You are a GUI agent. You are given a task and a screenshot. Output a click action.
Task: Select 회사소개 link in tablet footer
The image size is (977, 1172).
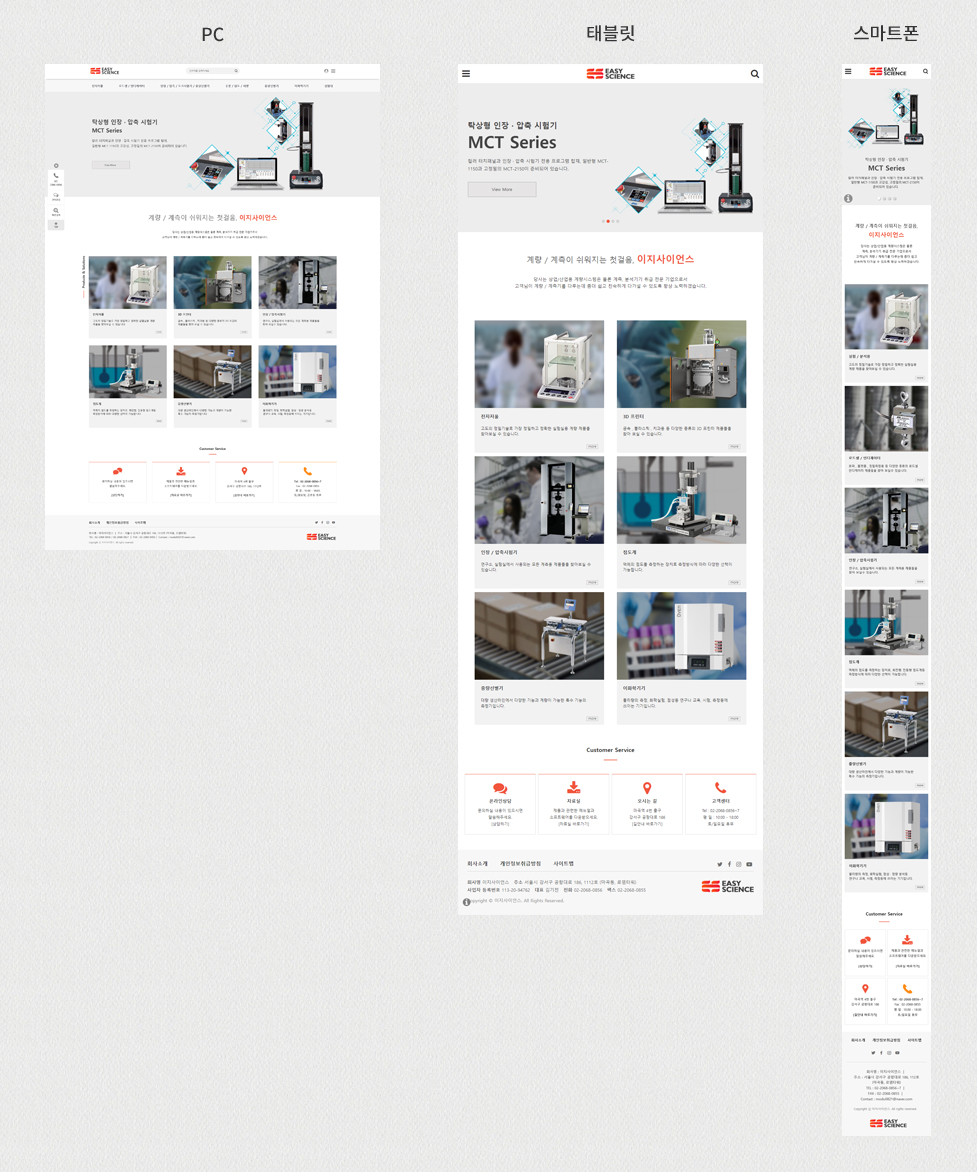click(478, 863)
